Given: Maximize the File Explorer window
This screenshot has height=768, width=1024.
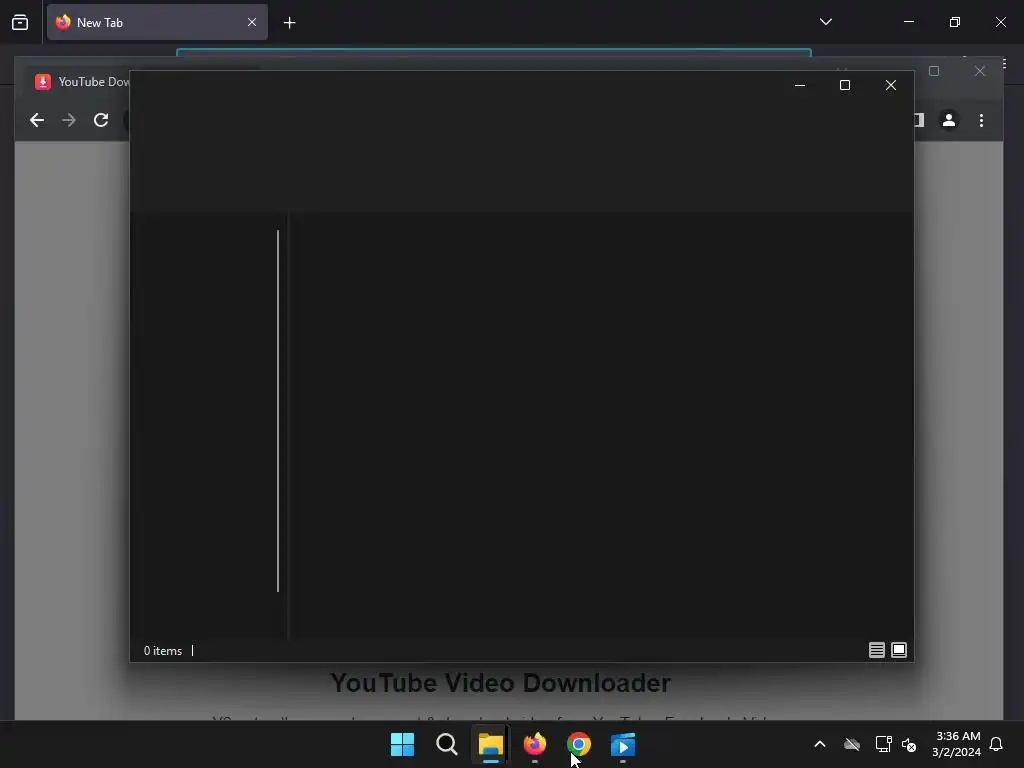Looking at the screenshot, I should 844,86.
